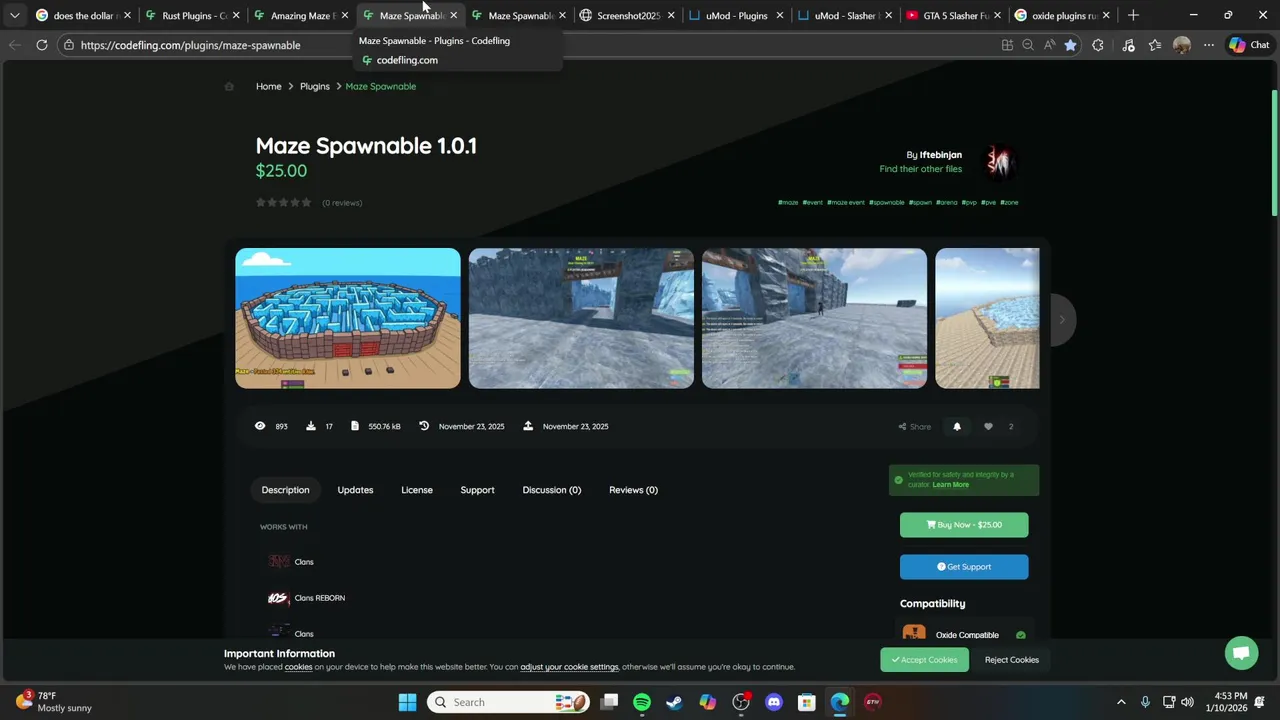This screenshot has height=720, width=1280.
Task: Click the address bar showing codefling.com URL
Action: 190,45
